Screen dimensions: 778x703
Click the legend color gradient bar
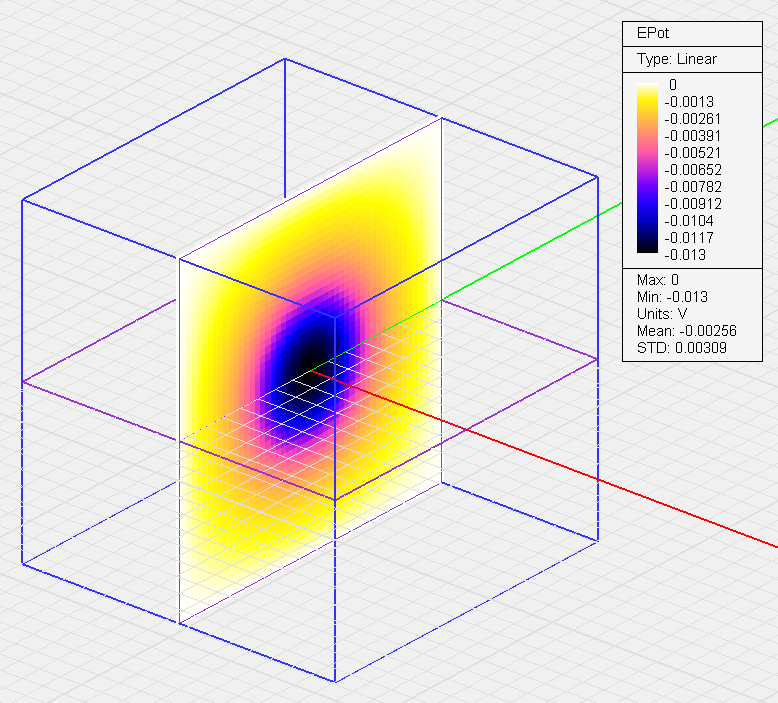point(649,170)
